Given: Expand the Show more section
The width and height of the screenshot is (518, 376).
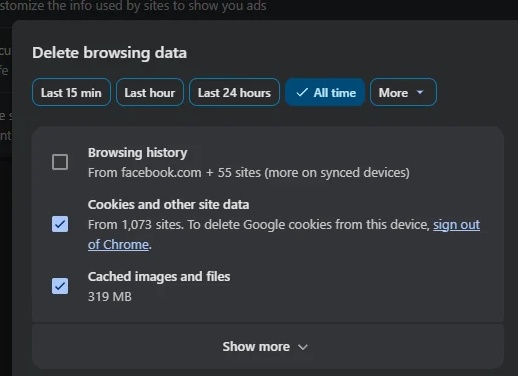Looking at the screenshot, I should [x=268, y=347].
